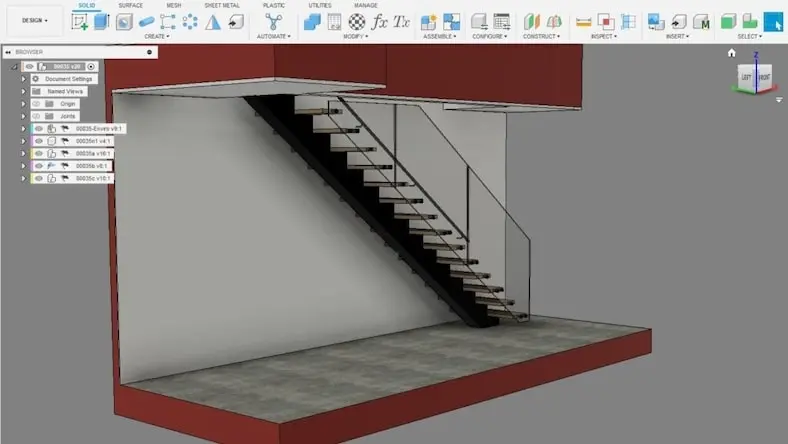Switch to the Surface tab

click(x=131, y=5)
